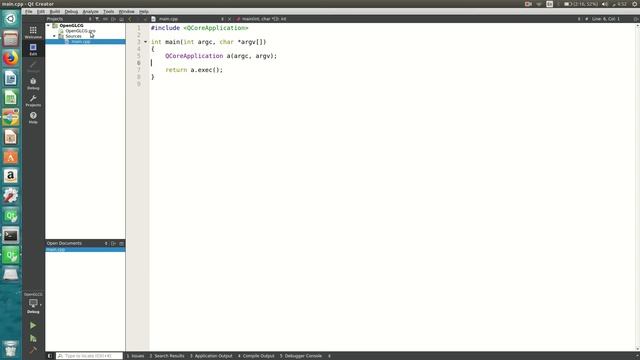This screenshot has height=360, width=640.
Task: Open the Welcome mode
Action: 33,32
